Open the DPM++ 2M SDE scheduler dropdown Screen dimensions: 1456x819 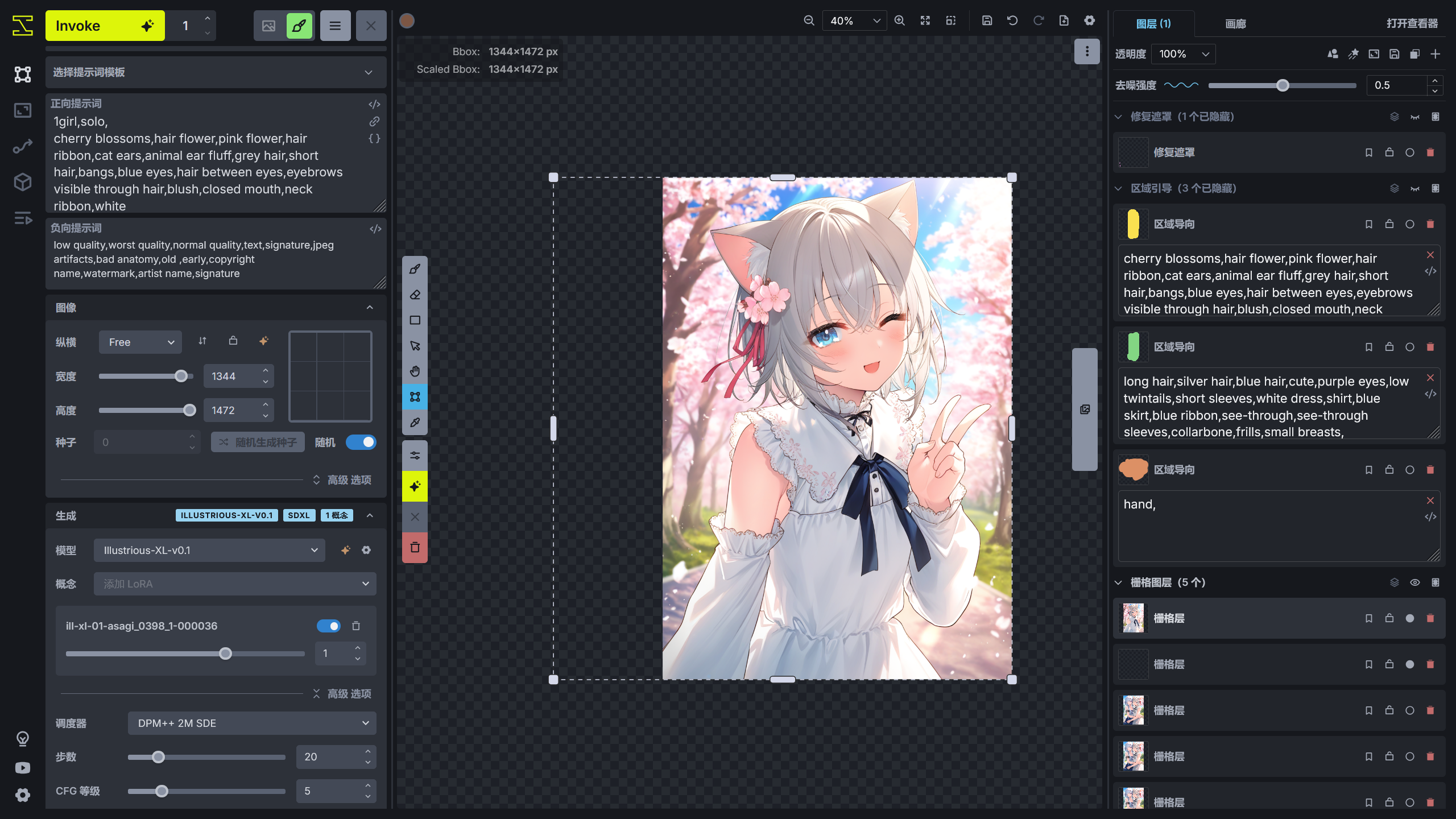[251, 723]
